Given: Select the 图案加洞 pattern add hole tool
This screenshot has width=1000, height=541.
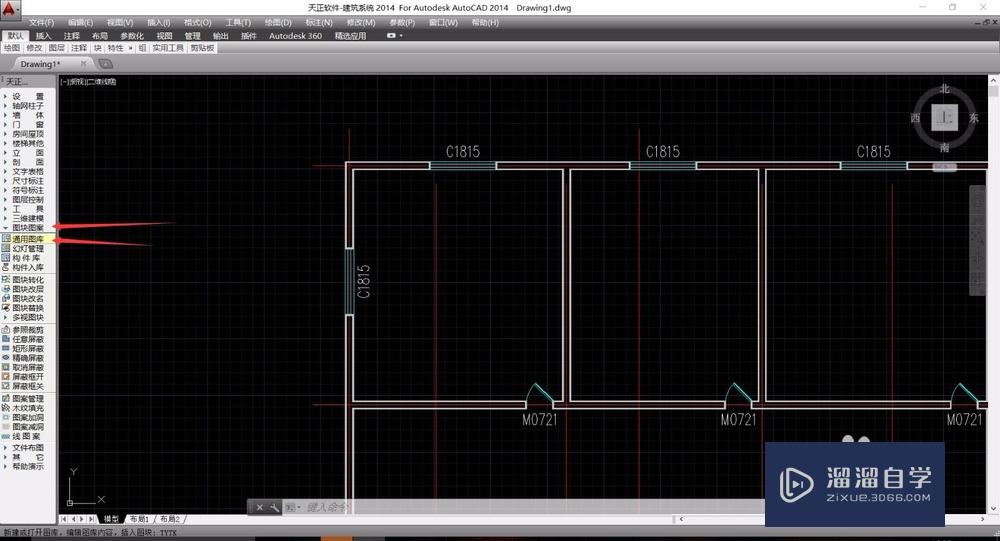Looking at the screenshot, I should click(x=27, y=417).
